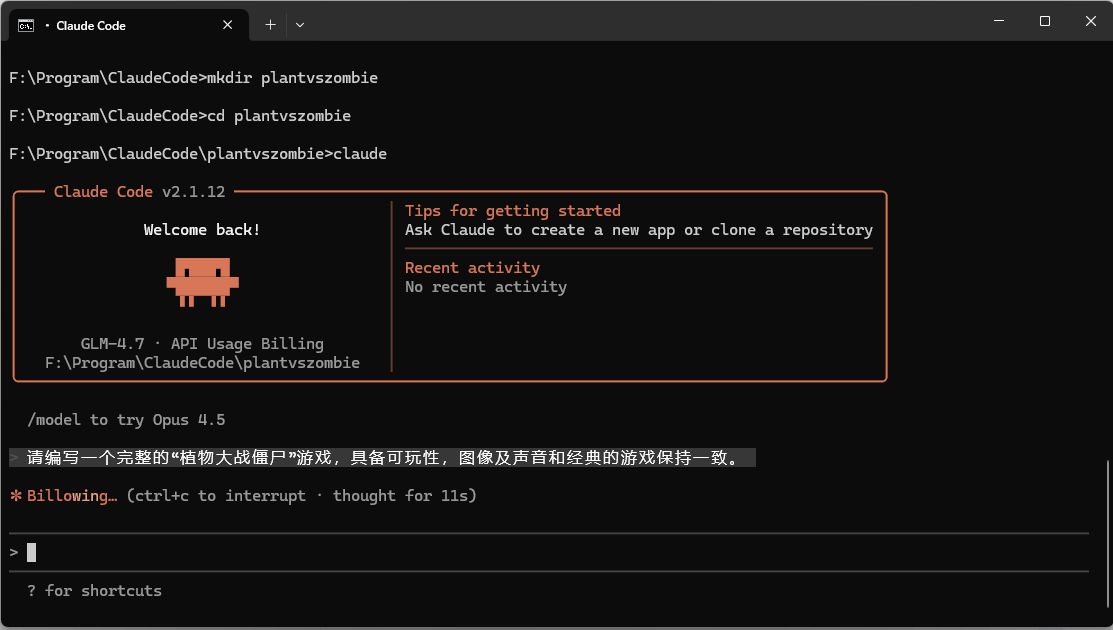Open a new terminal tab

[270, 25]
